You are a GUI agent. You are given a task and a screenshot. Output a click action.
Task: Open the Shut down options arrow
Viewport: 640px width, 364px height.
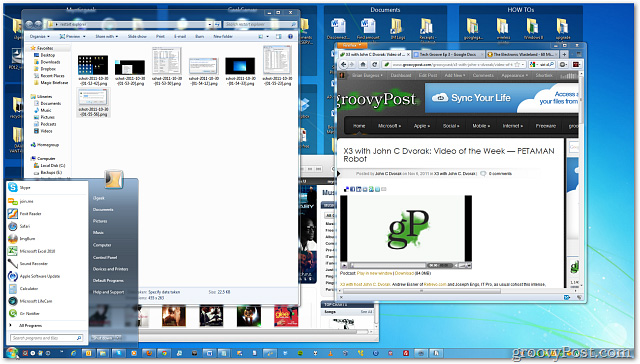pos(118,338)
